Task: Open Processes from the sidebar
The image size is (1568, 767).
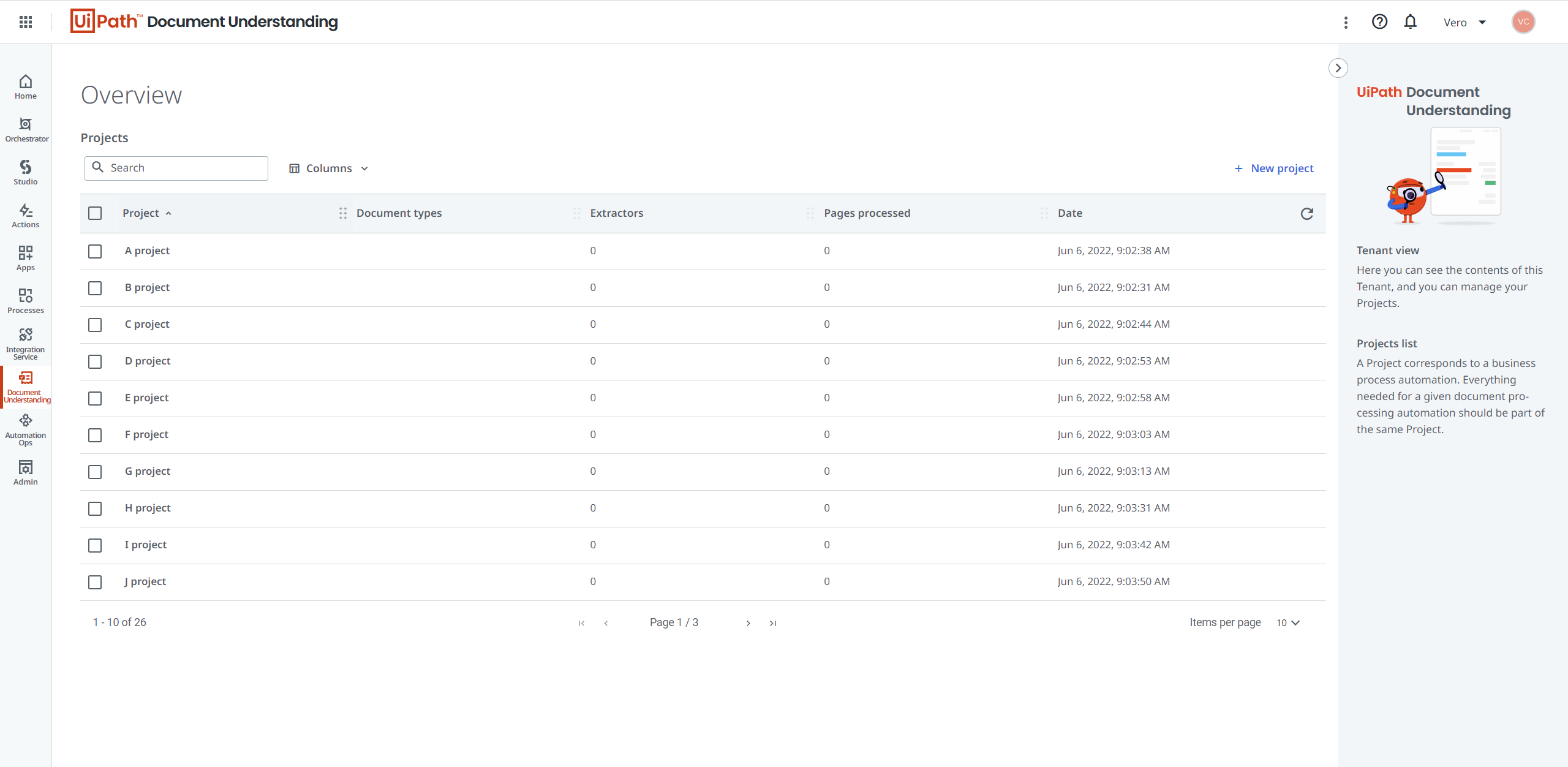Action: coord(26,301)
